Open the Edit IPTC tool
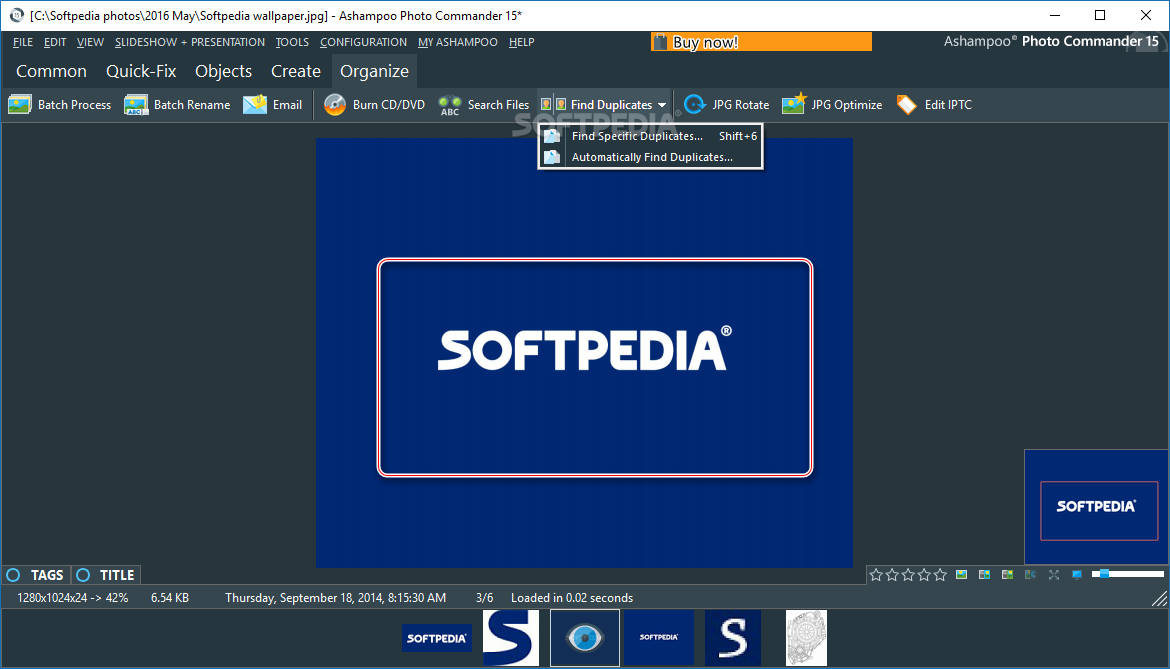 (934, 104)
